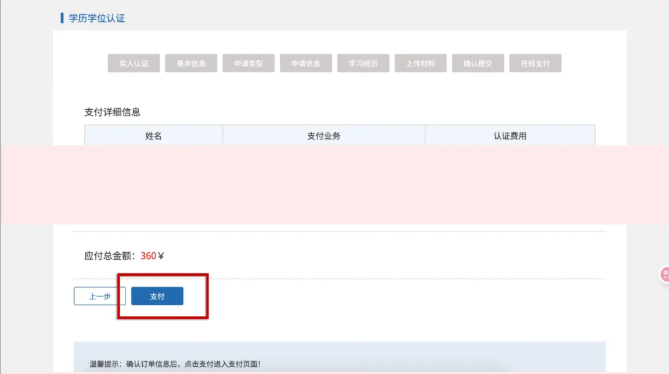
Task: Click the 认证费用 column header
Action: [510, 136]
